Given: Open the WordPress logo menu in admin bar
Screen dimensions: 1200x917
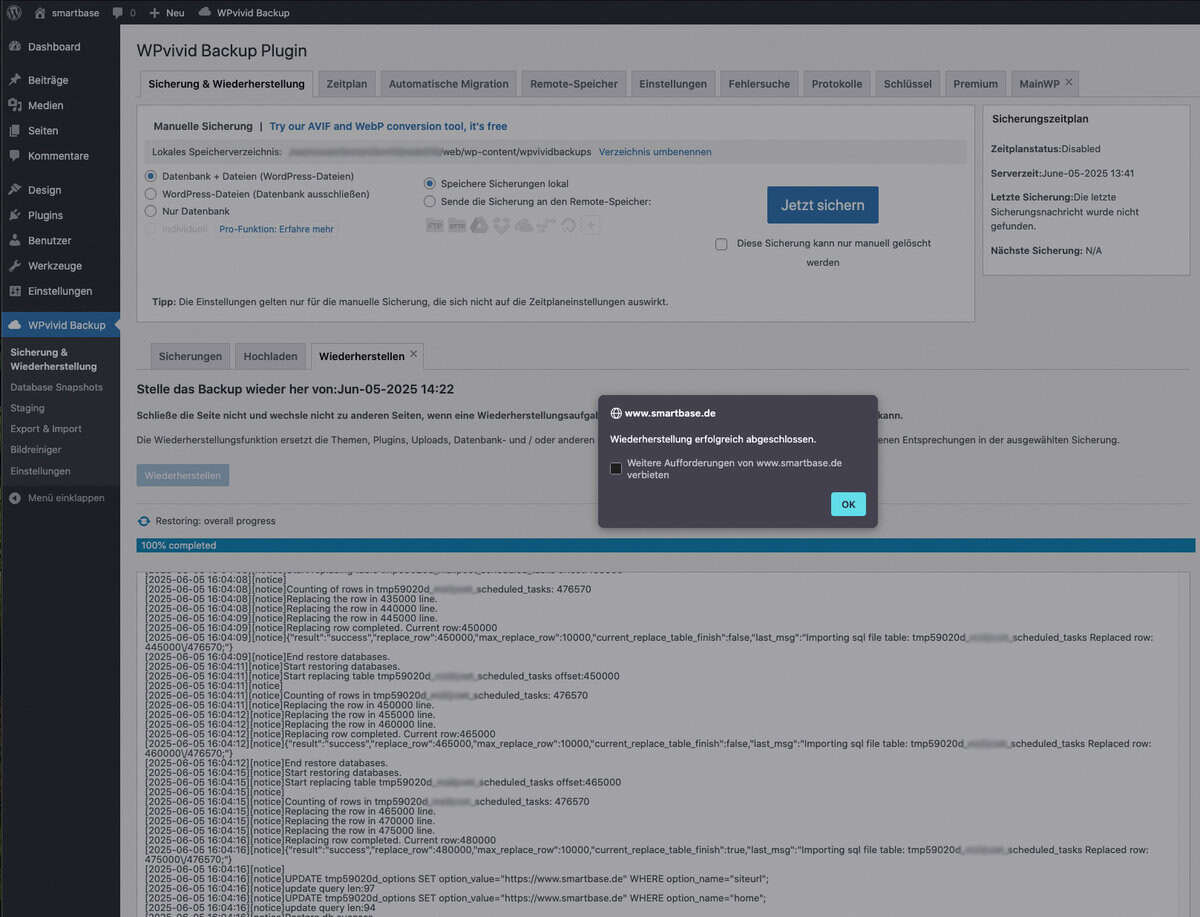Looking at the screenshot, I should coord(14,12).
